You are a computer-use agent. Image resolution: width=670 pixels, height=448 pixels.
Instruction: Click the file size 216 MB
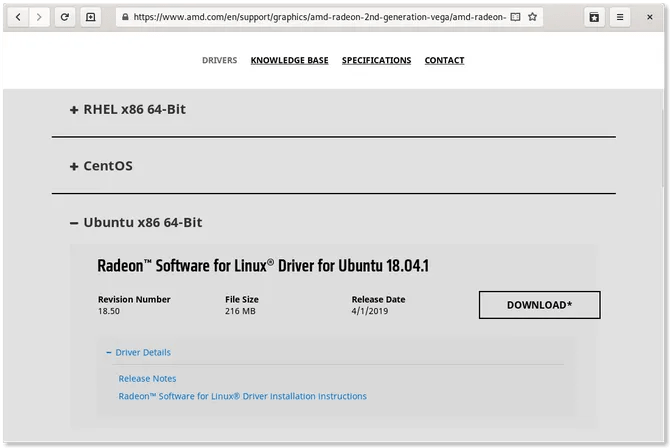point(240,311)
